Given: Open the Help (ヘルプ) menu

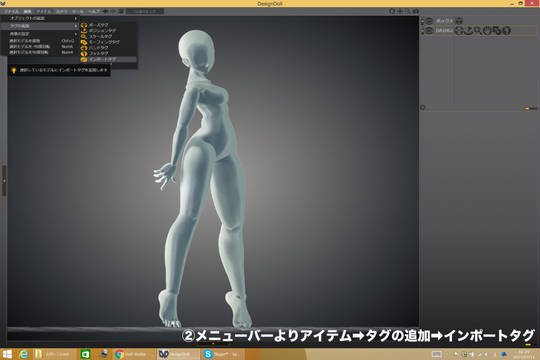Looking at the screenshot, I should pos(94,11).
